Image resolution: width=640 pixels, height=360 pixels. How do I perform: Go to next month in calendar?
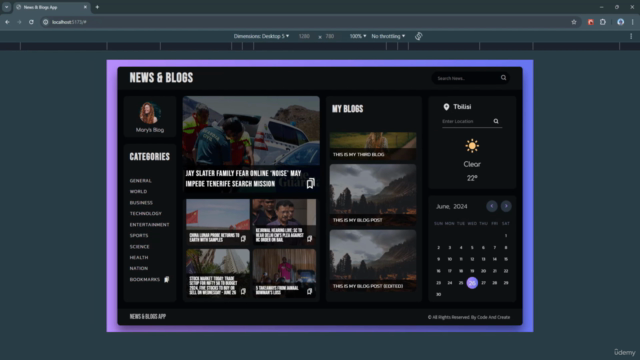(x=506, y=206)
